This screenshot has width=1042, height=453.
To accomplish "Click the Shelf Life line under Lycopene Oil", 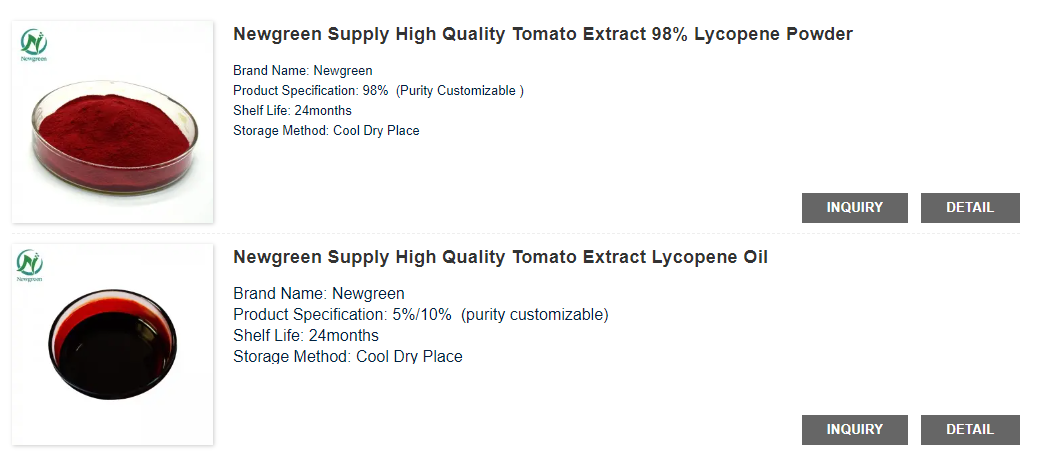I will [x=305, y=336].
